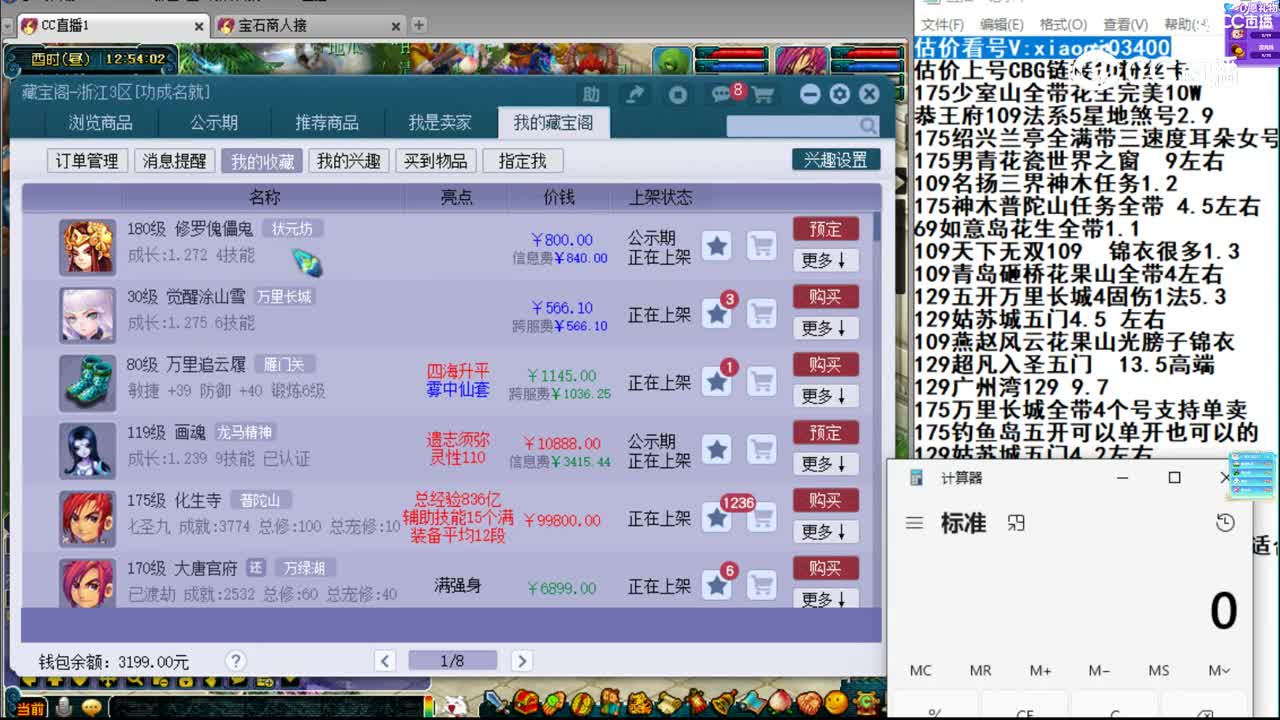Add 觉醒涂山雪 to cart
This screenshot has height=720, width=1280.
coord(762,313)
